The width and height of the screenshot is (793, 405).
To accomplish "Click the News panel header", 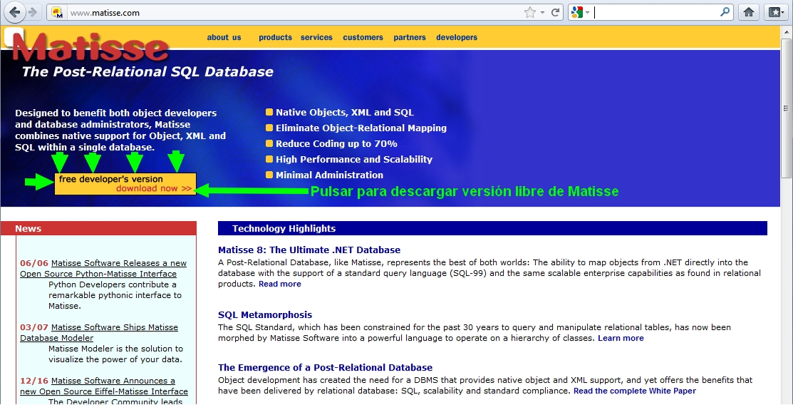I will point(99,229).
